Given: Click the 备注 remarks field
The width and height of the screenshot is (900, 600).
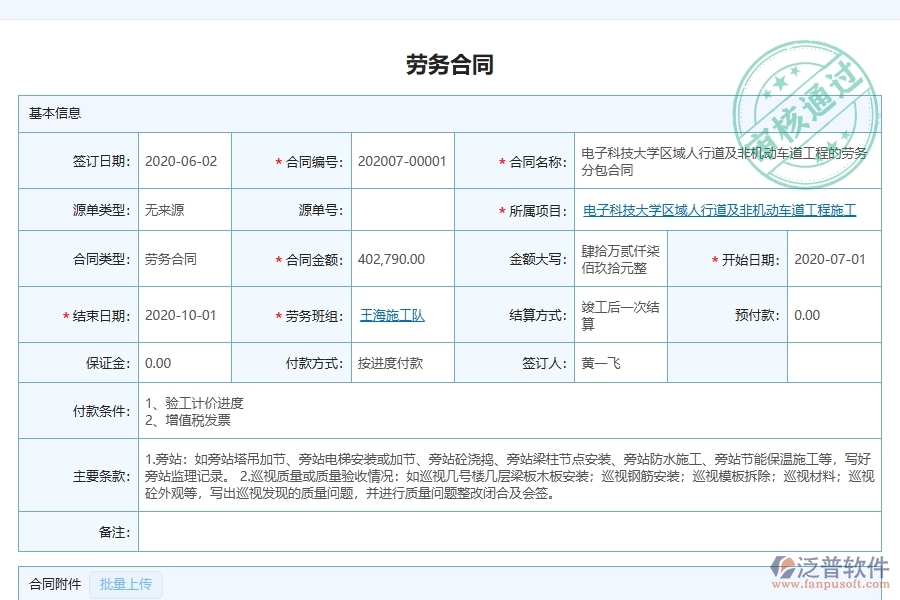Looking at the screenshot, I should pos(400,532).
